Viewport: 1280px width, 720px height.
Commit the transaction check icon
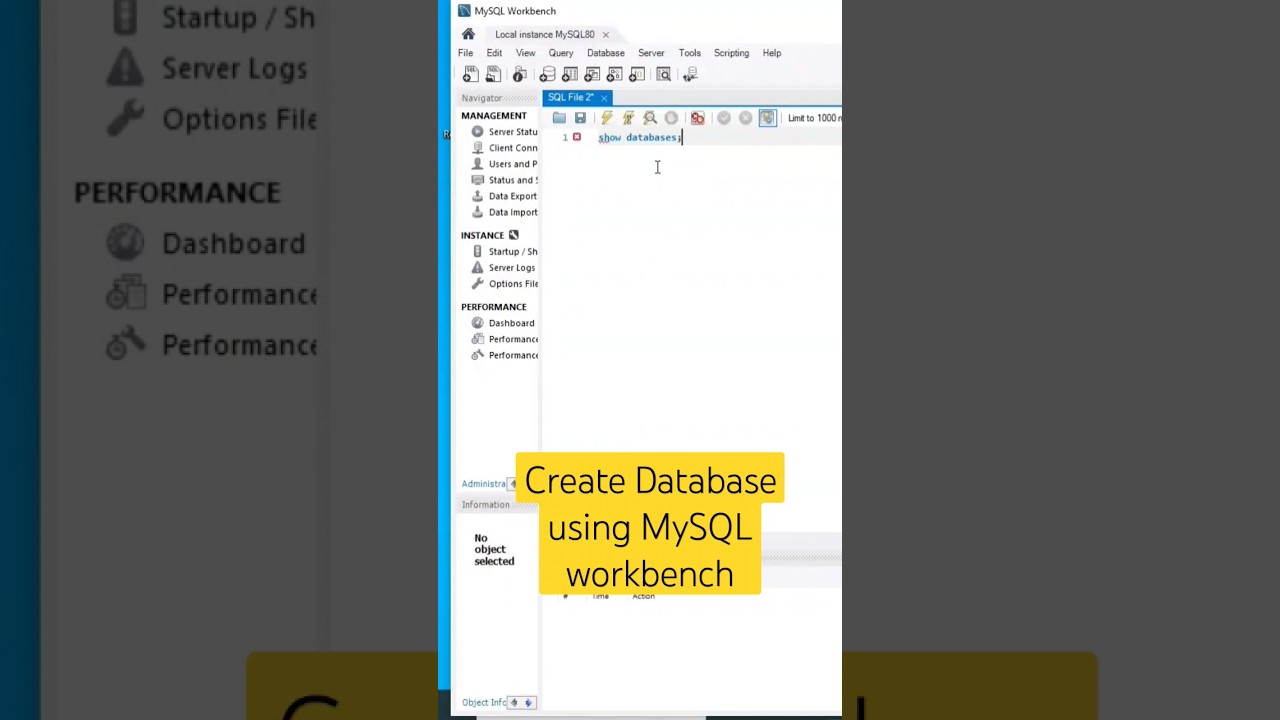[724, 118]
